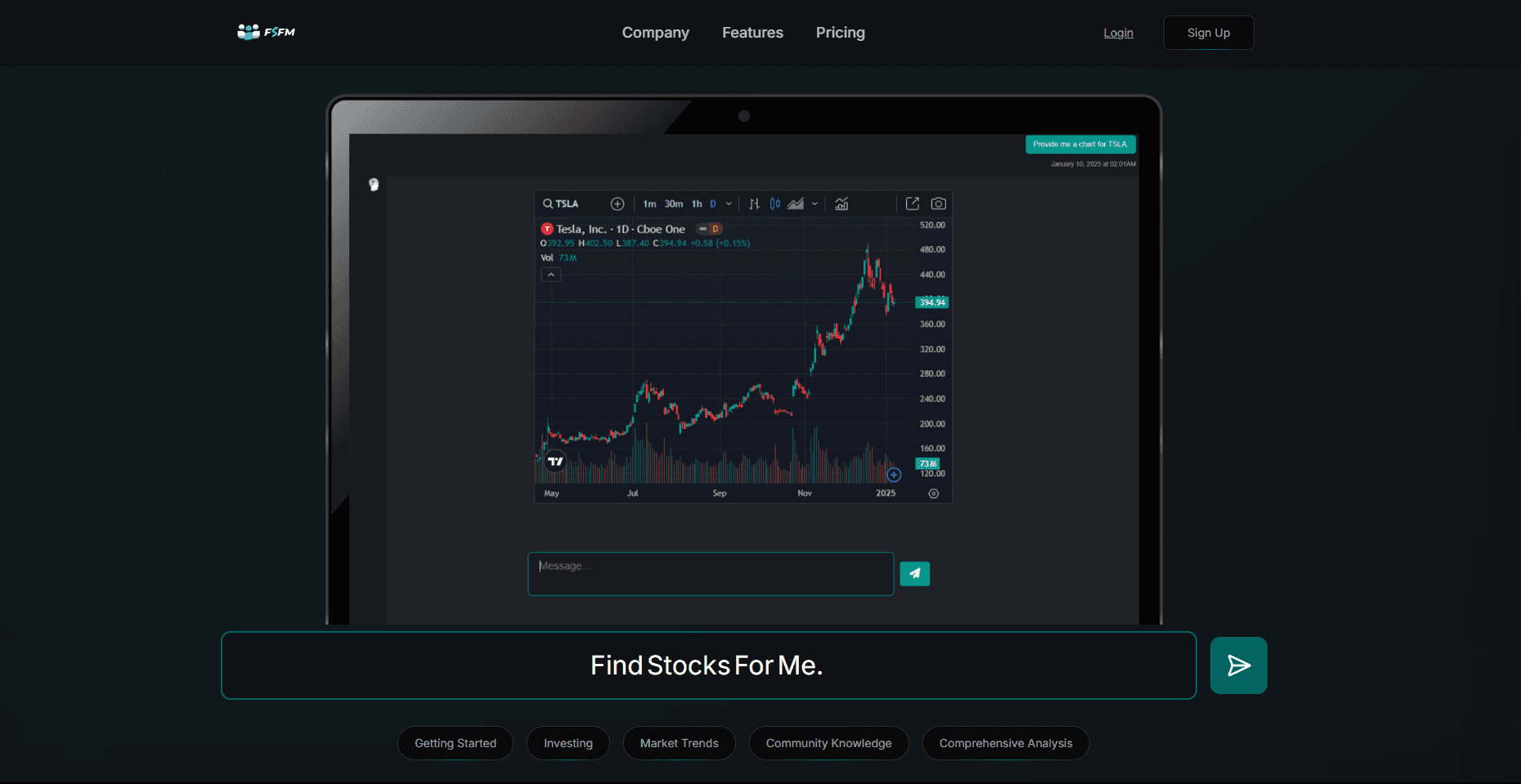1521x784 pixels.
Task: Click the compare/add symbol plus icon
Action: (617, 204)
